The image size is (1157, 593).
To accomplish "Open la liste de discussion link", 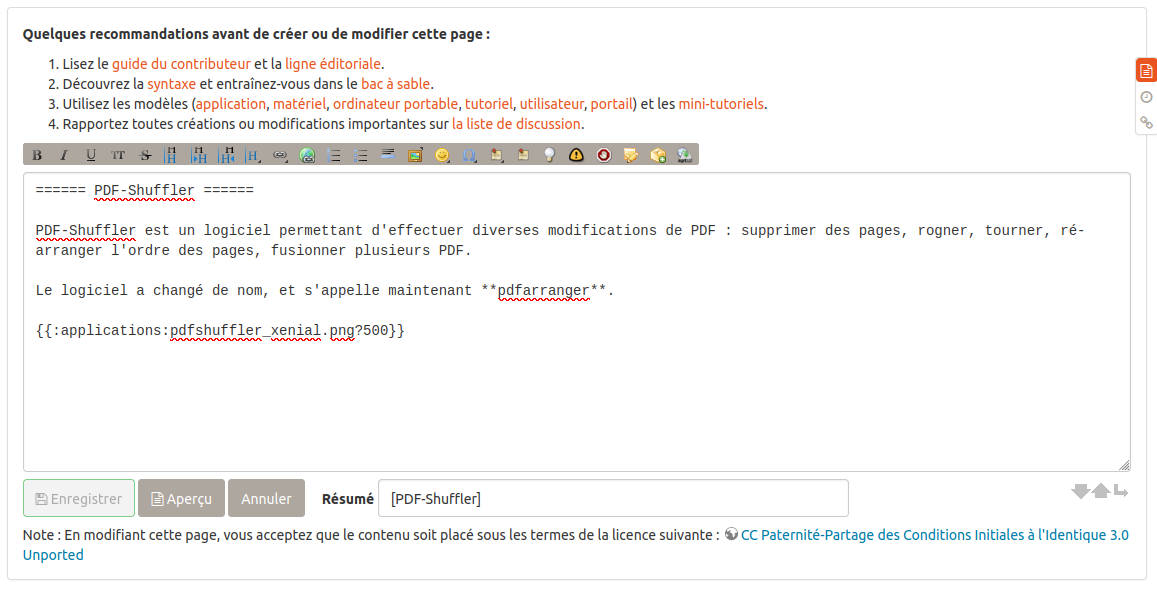I will tap(517, 124).
